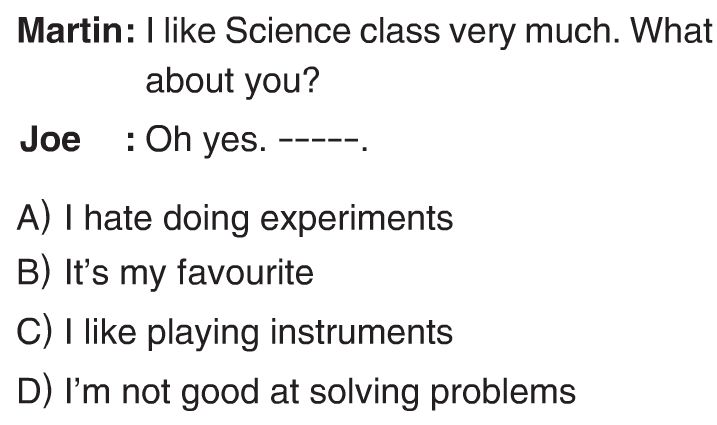Click the letter B) option marker

[x=33, y=273]
